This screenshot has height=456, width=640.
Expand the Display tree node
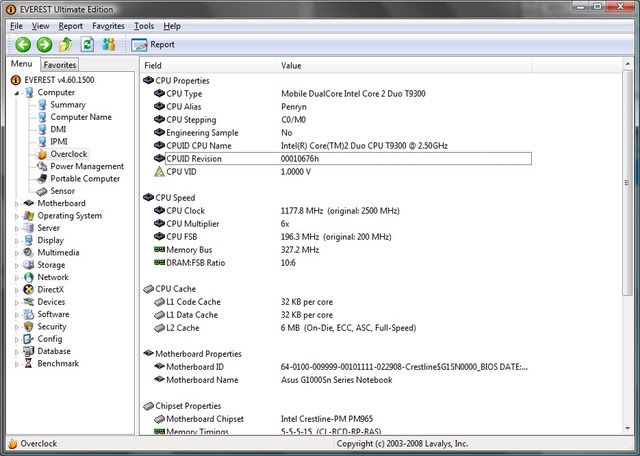click(17, 241)
